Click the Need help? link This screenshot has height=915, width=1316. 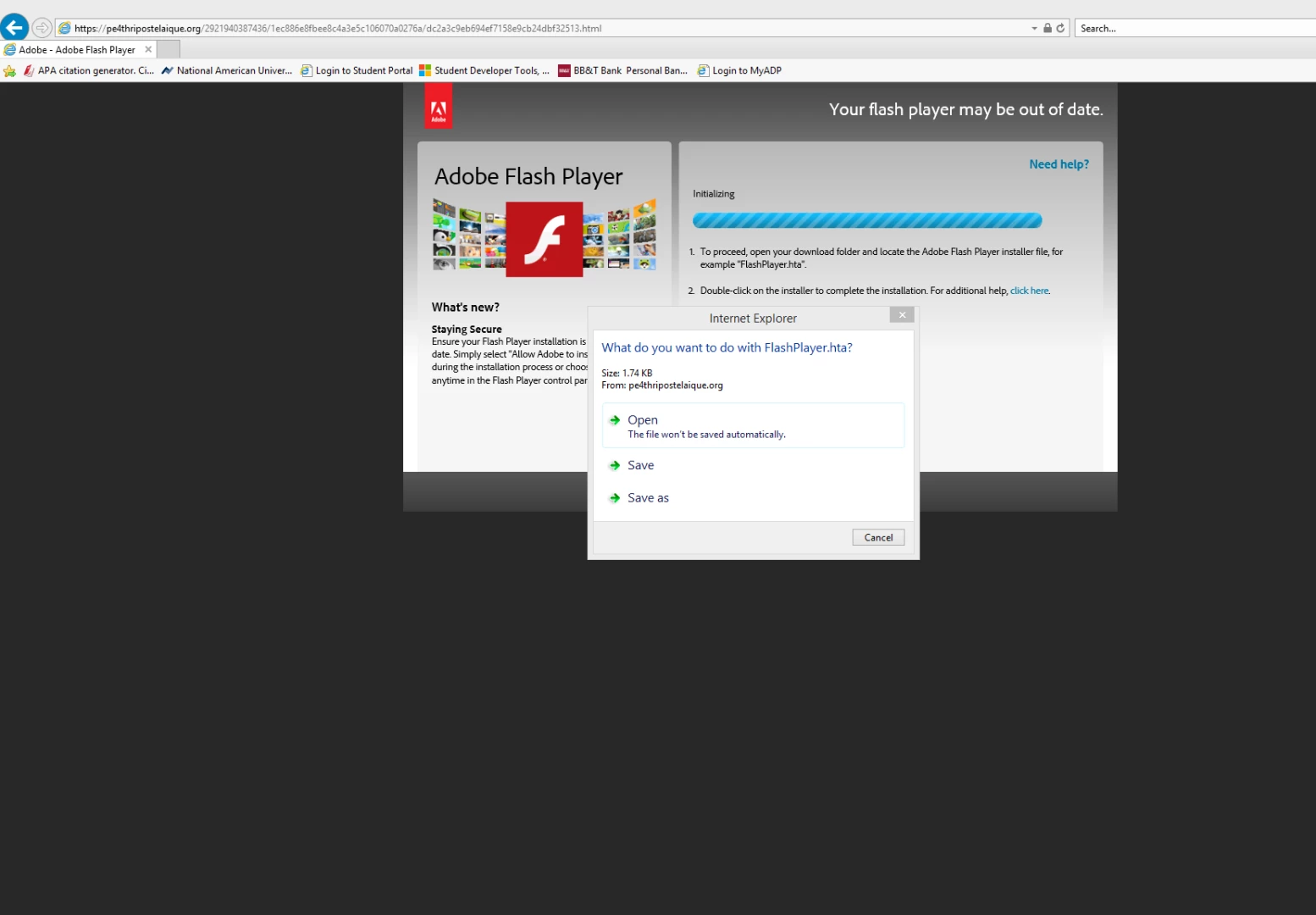point(1059,164)
